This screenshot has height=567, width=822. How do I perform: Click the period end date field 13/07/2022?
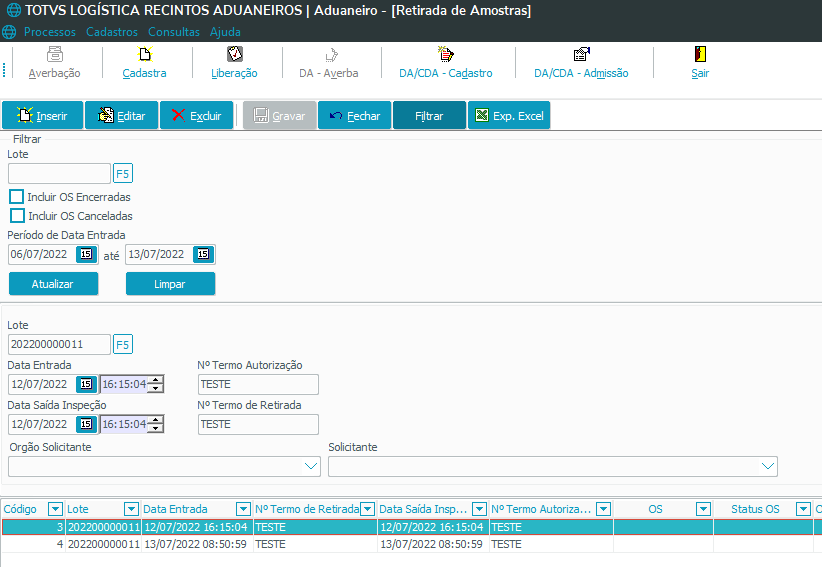click(x=159, y=254)
